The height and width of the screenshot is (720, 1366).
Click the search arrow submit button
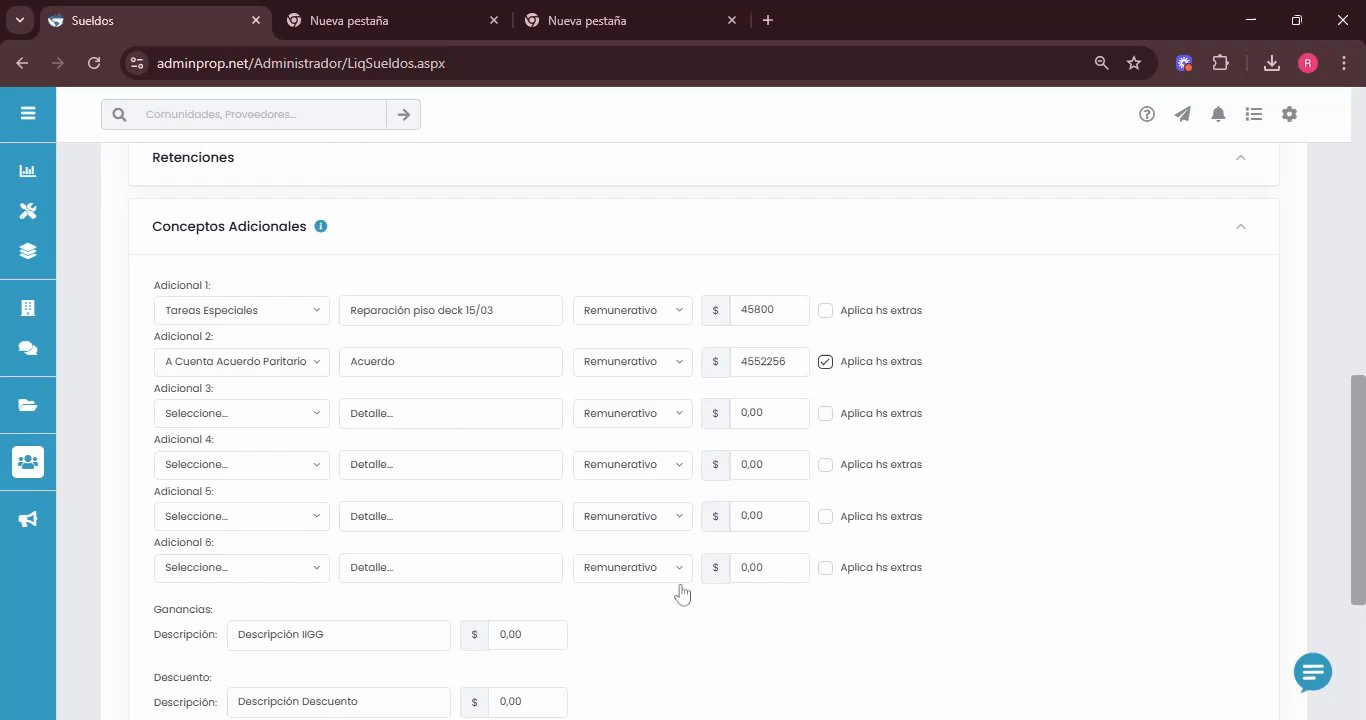pyautogui.click(x=404, y=114)
